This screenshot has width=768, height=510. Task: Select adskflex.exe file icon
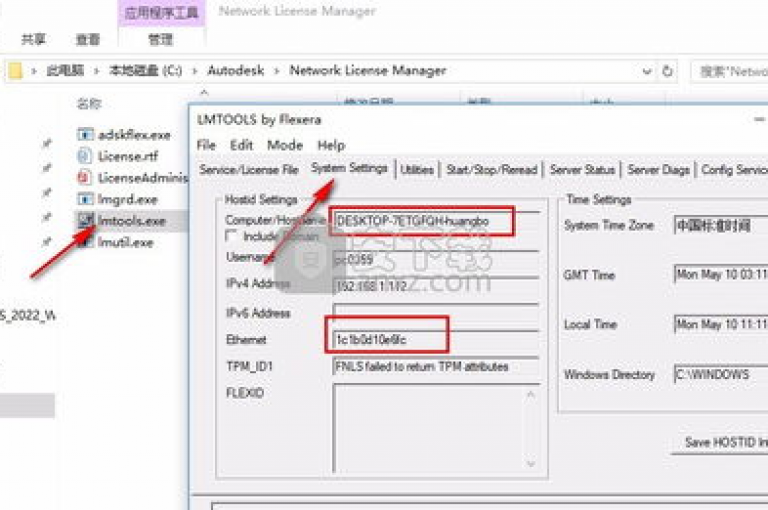pos(85,134)
